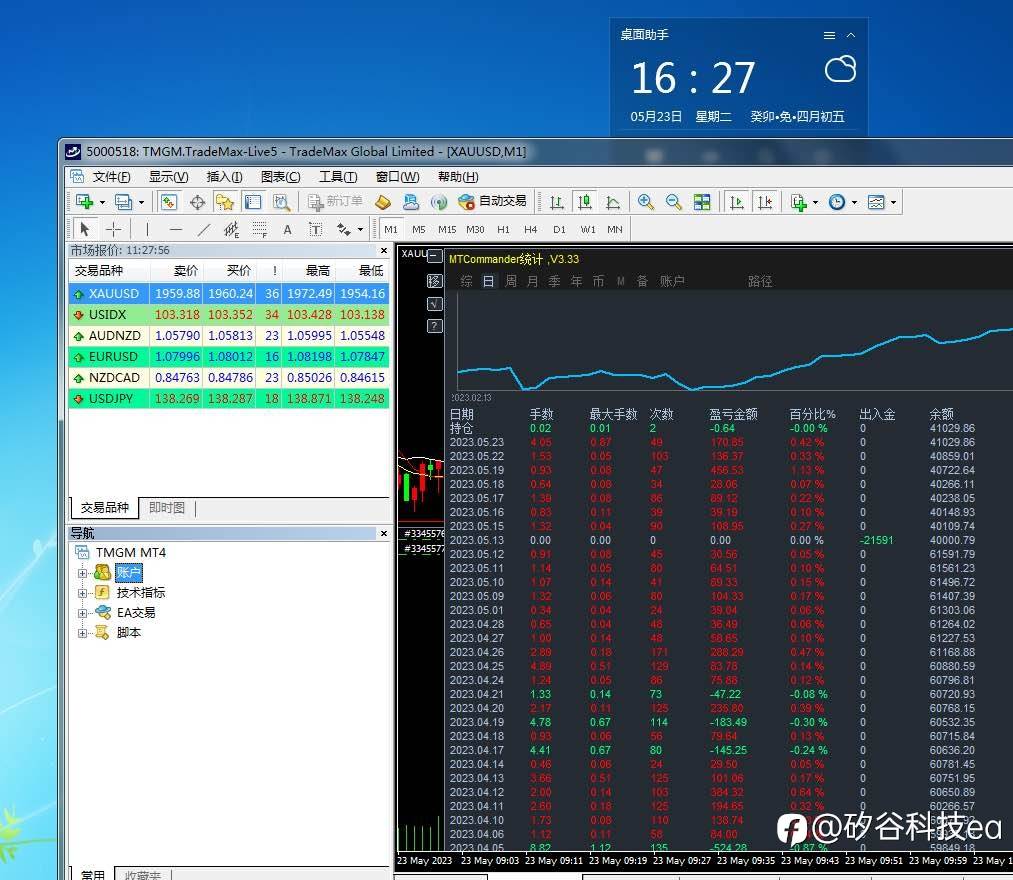This screenshot has height=880, width=1013.
Task: Open the 插入(I) menu
Action: [x=224, y=177]
